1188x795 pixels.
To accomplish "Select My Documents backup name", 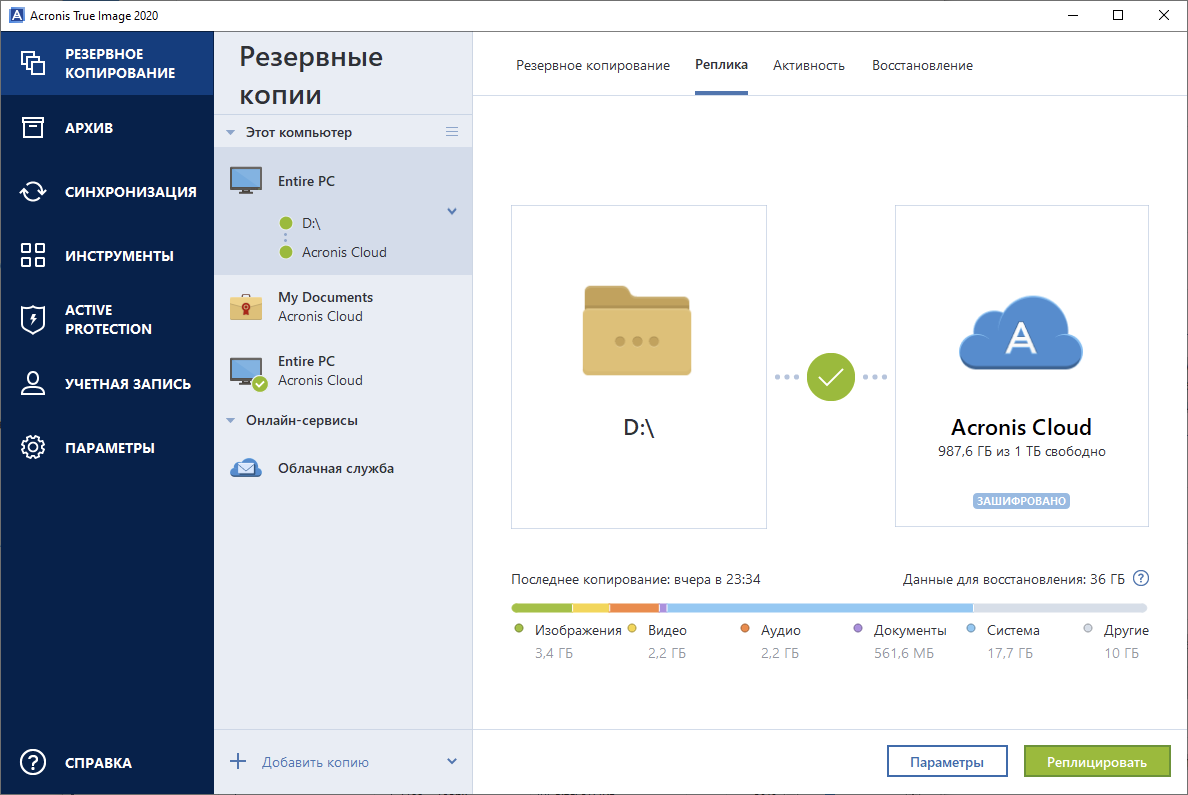I will click(x=325, y=297).
